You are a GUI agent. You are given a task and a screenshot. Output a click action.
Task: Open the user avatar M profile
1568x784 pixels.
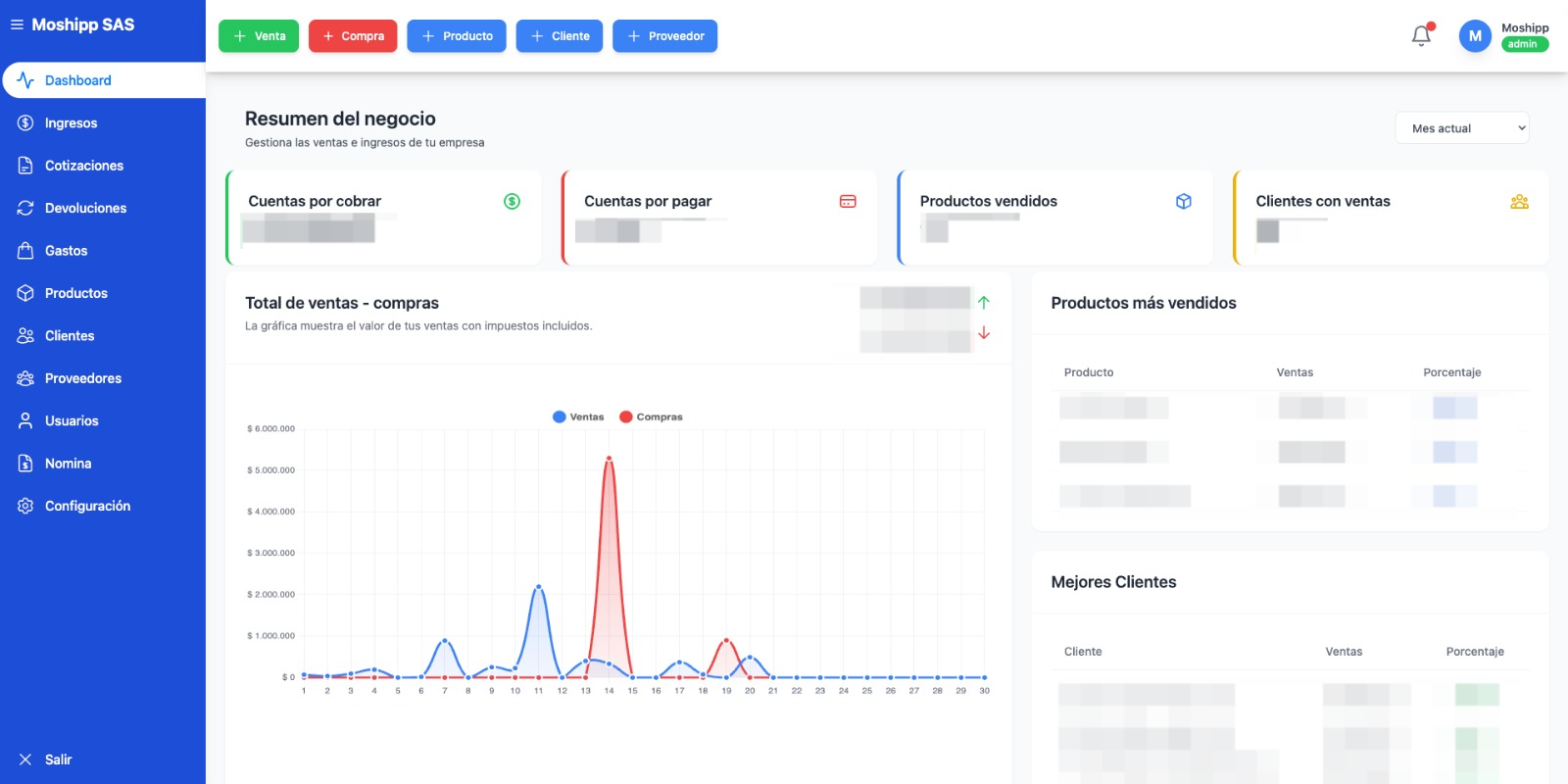(1475, 36)
